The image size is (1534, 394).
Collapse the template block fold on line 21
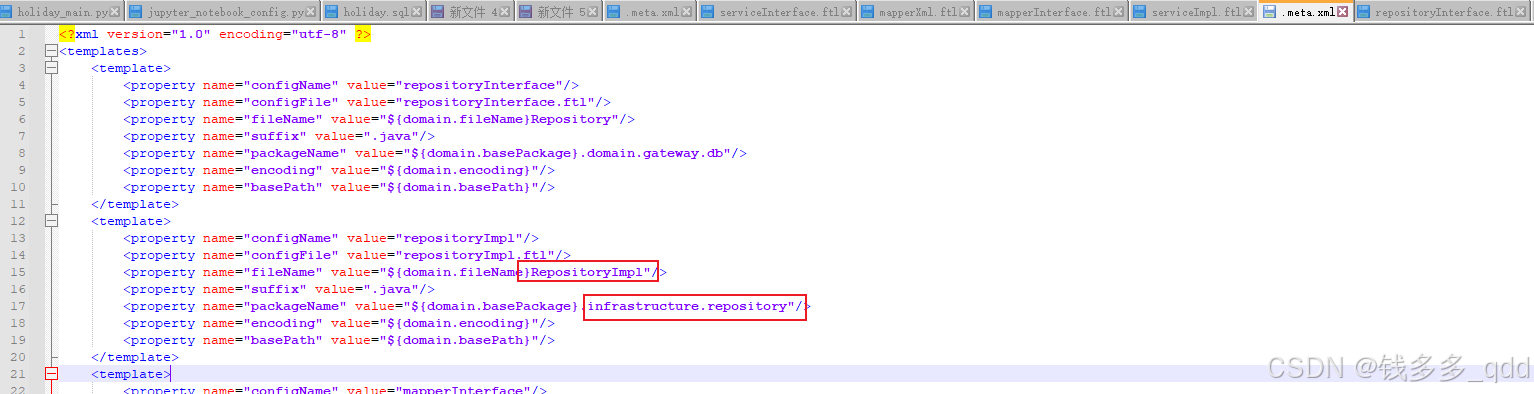(51, 374)
